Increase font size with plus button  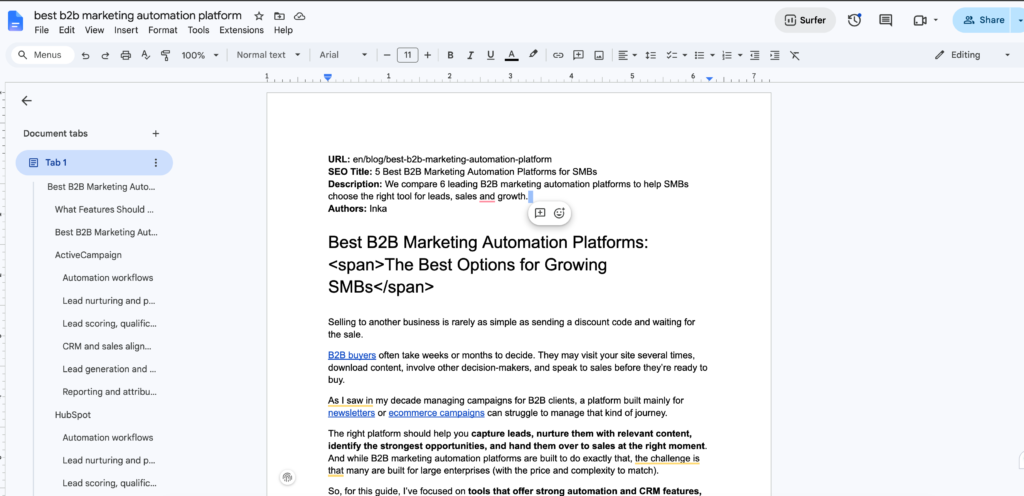[428, 55]
